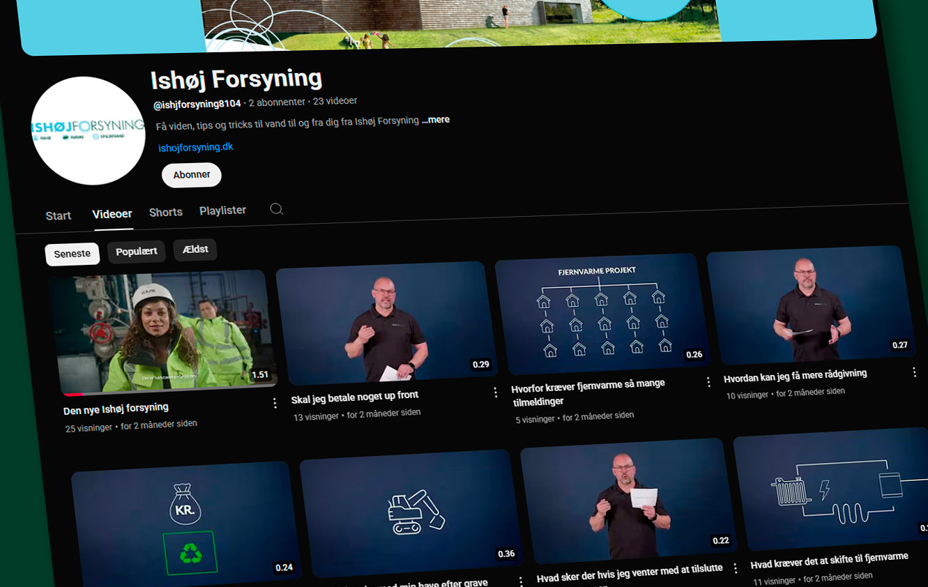928x587 pixels.
Task: Click the Ishøj Forsyning channel avatar
Action: point(88,131)
